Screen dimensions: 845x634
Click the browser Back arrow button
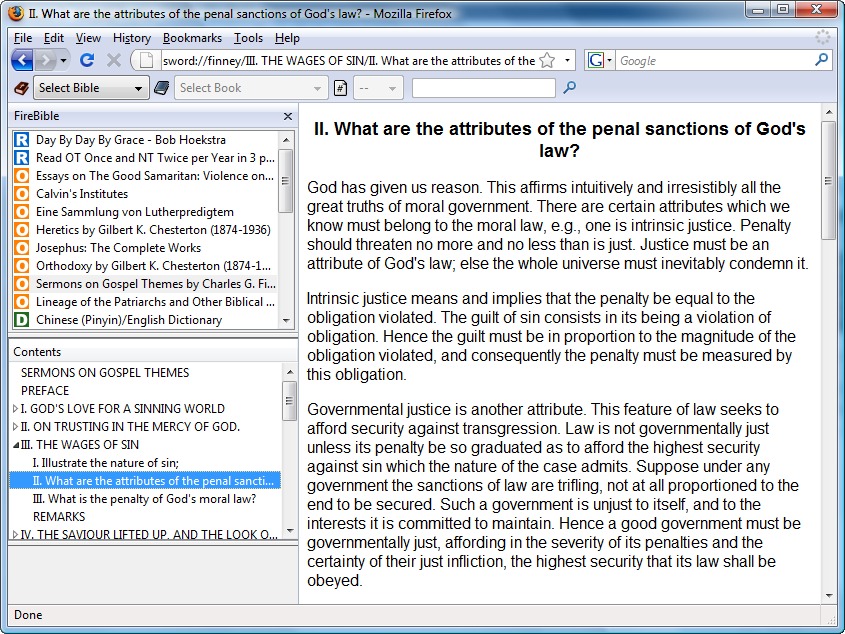coord(22,60)
